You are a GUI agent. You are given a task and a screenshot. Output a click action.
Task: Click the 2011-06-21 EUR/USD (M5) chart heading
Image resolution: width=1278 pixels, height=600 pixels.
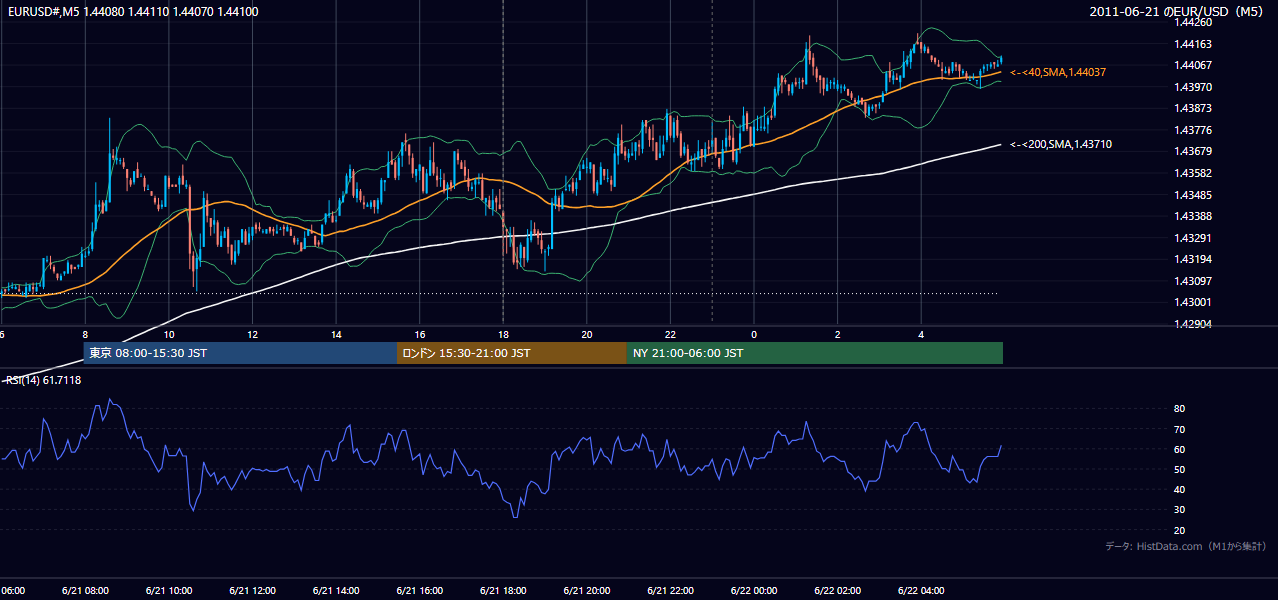pyautogui.click(x=1178, y=11)
